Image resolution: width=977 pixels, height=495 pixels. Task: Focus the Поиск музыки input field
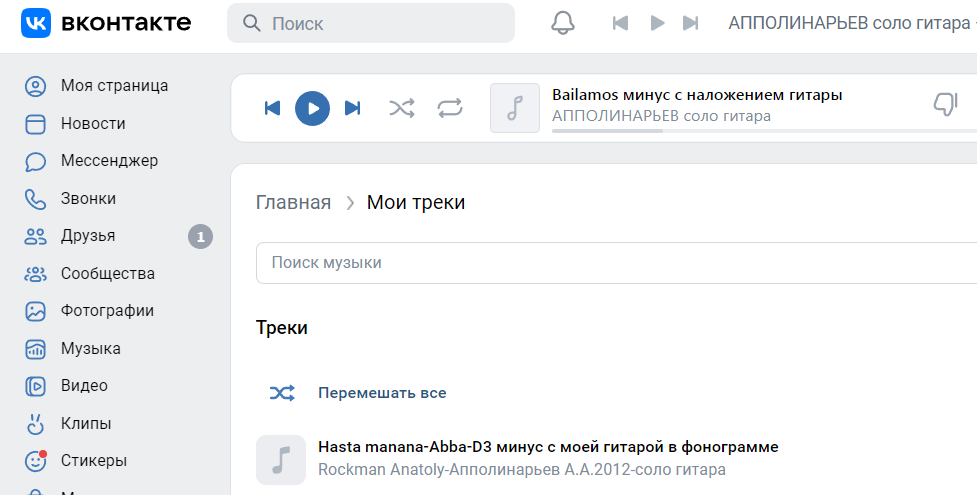coord(616,262)
